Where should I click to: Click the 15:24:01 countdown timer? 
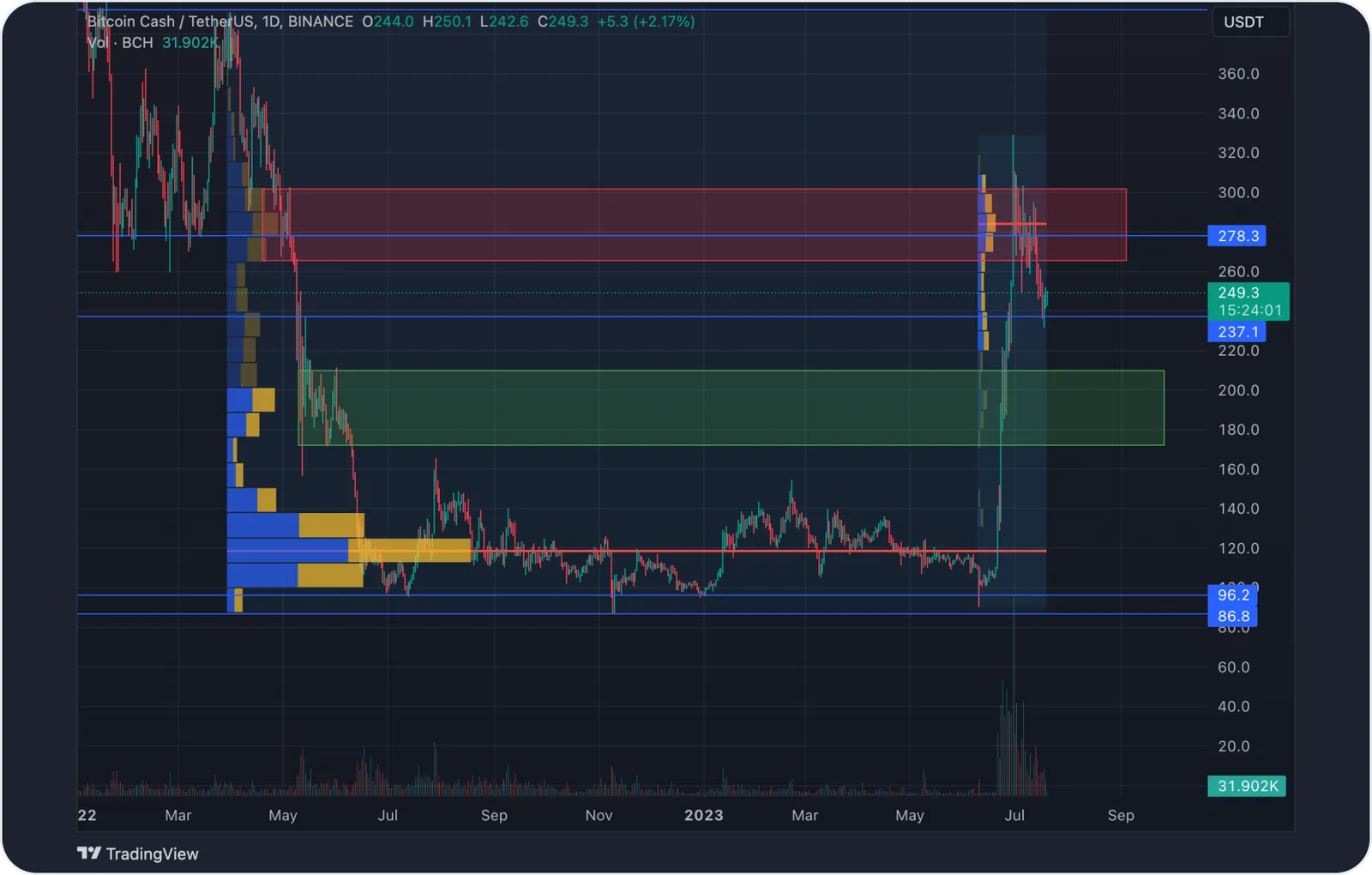1249,311
